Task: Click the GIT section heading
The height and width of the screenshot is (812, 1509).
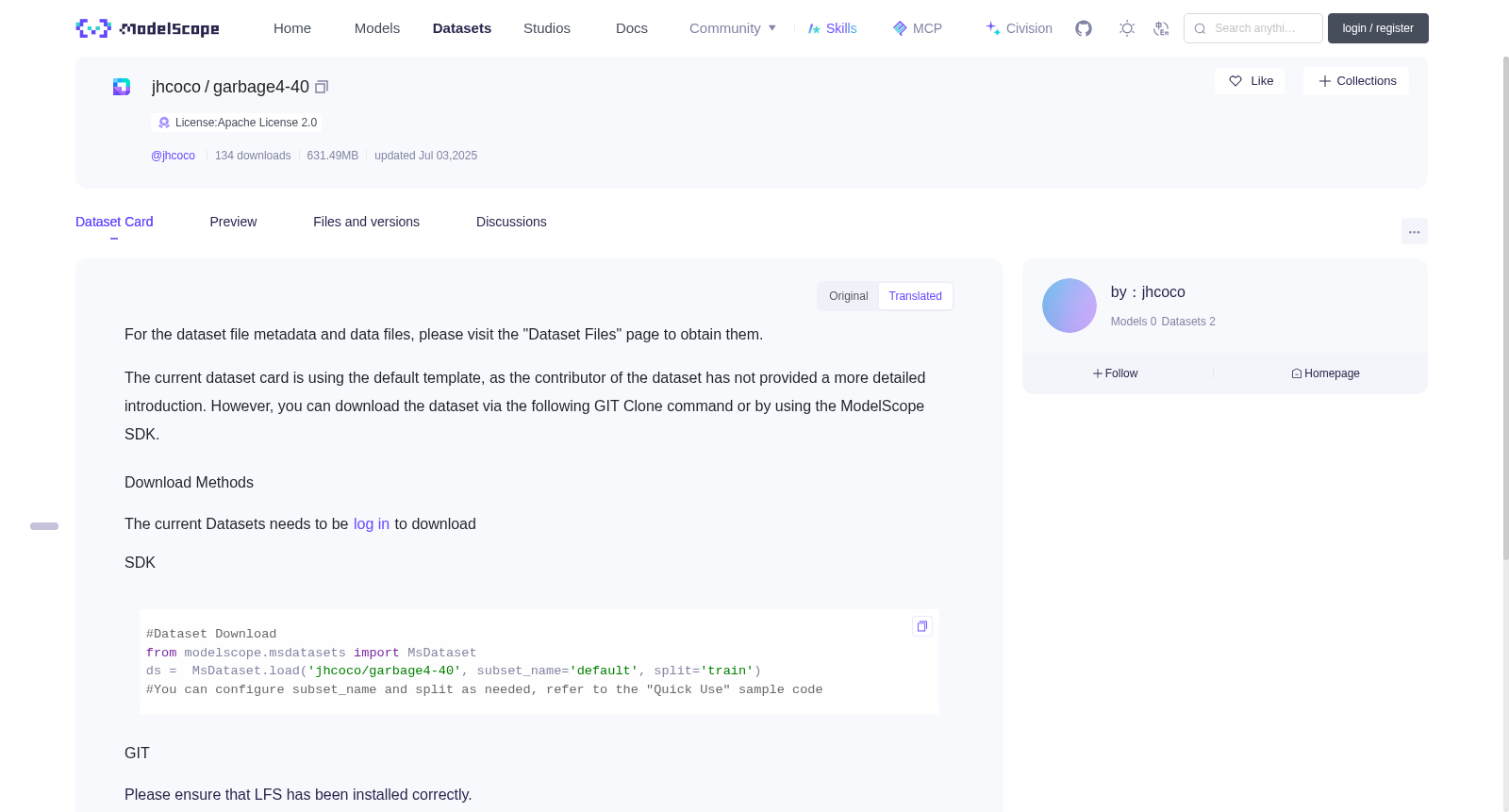Action: [137, 754]
